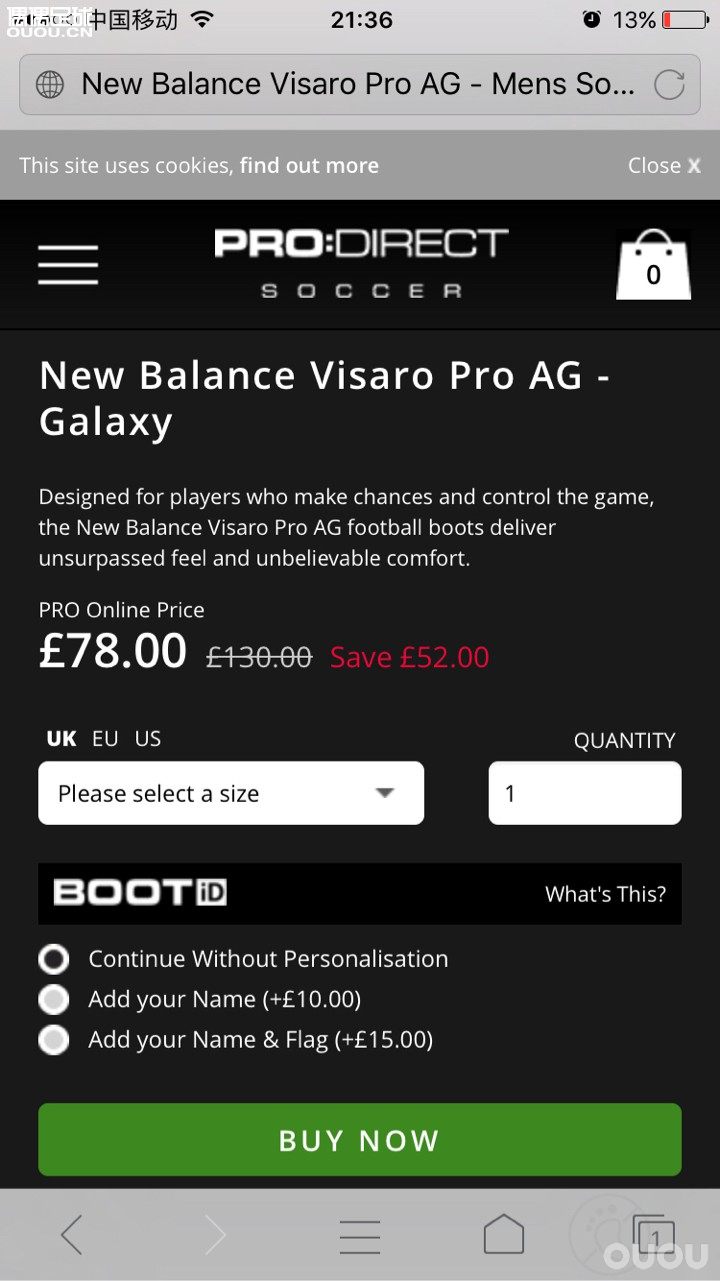
Task: Open the browser menu via triple-line icon
Action: pos(359,1235)
